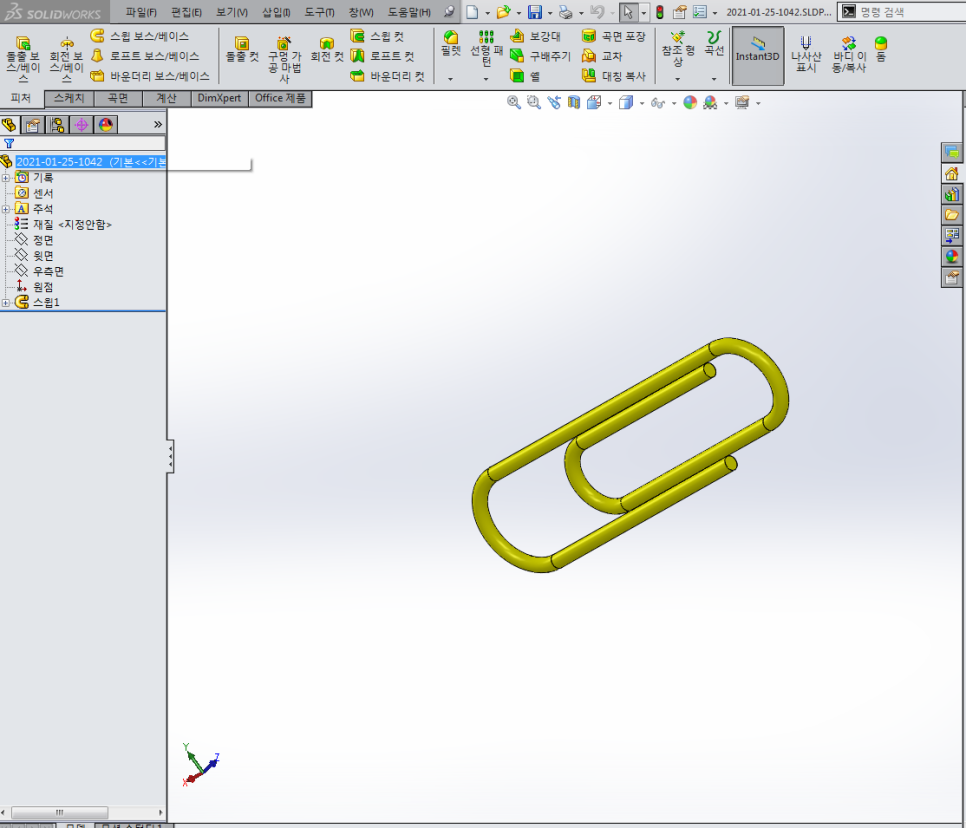Viewport: 966px width, 828px height.
Task: Select the Wrap (곡면 포장) tool
Action: tap(614, 36)
